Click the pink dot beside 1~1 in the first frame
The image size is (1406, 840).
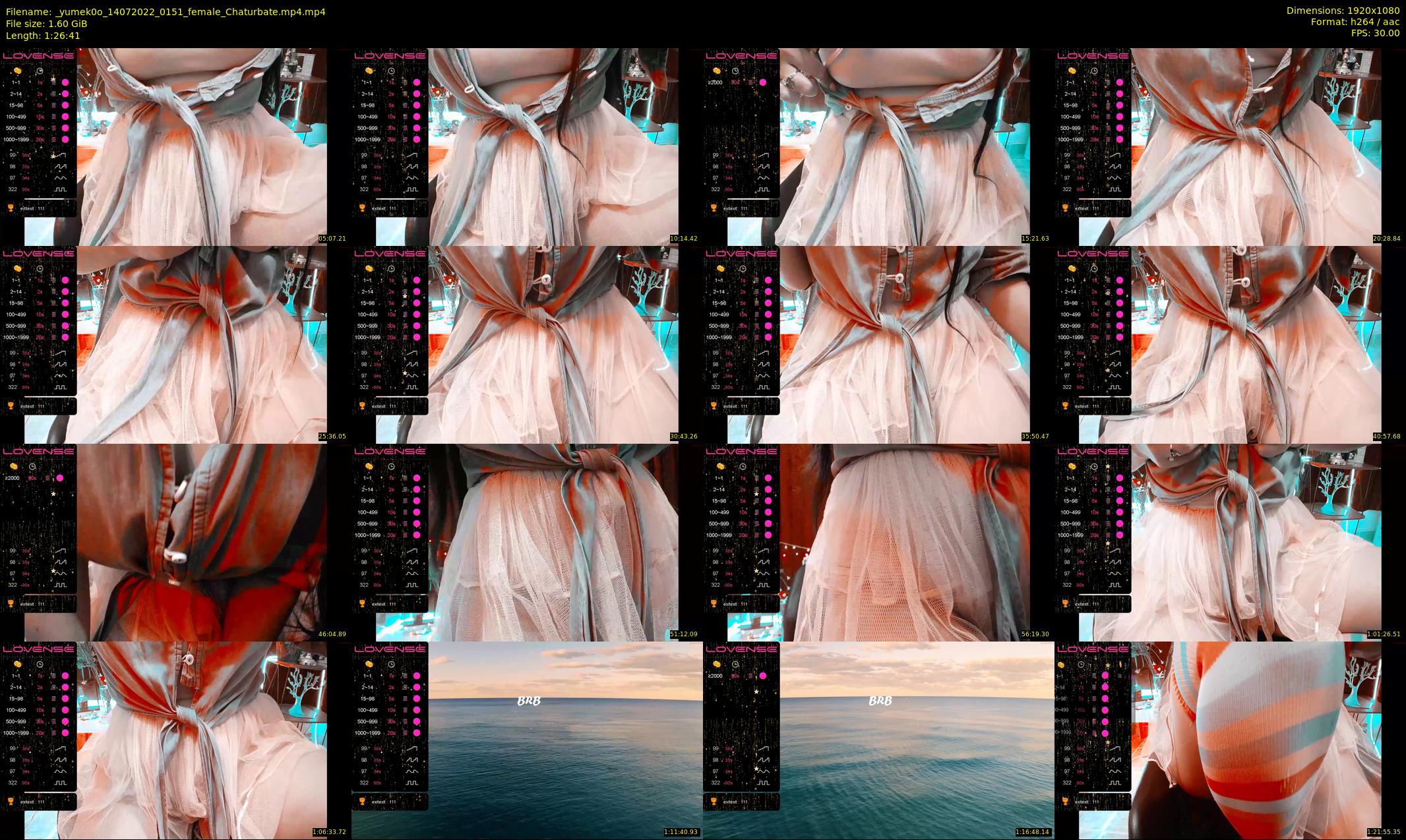(x=65, y=82)
